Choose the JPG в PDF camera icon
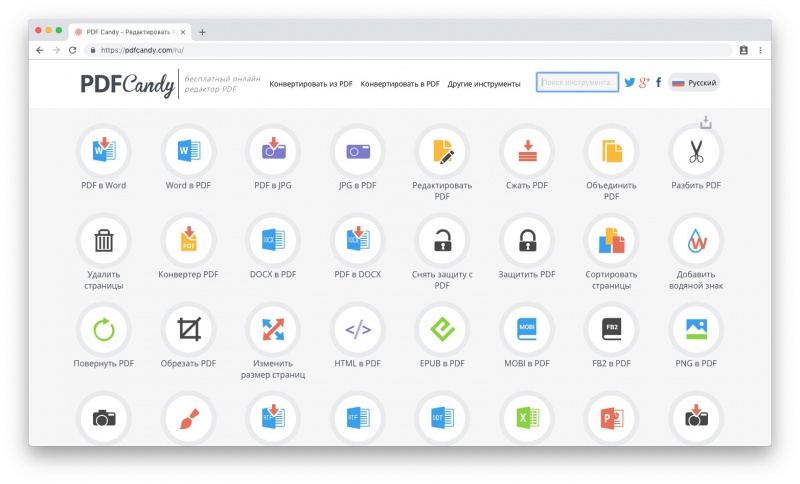 point(358,151)
